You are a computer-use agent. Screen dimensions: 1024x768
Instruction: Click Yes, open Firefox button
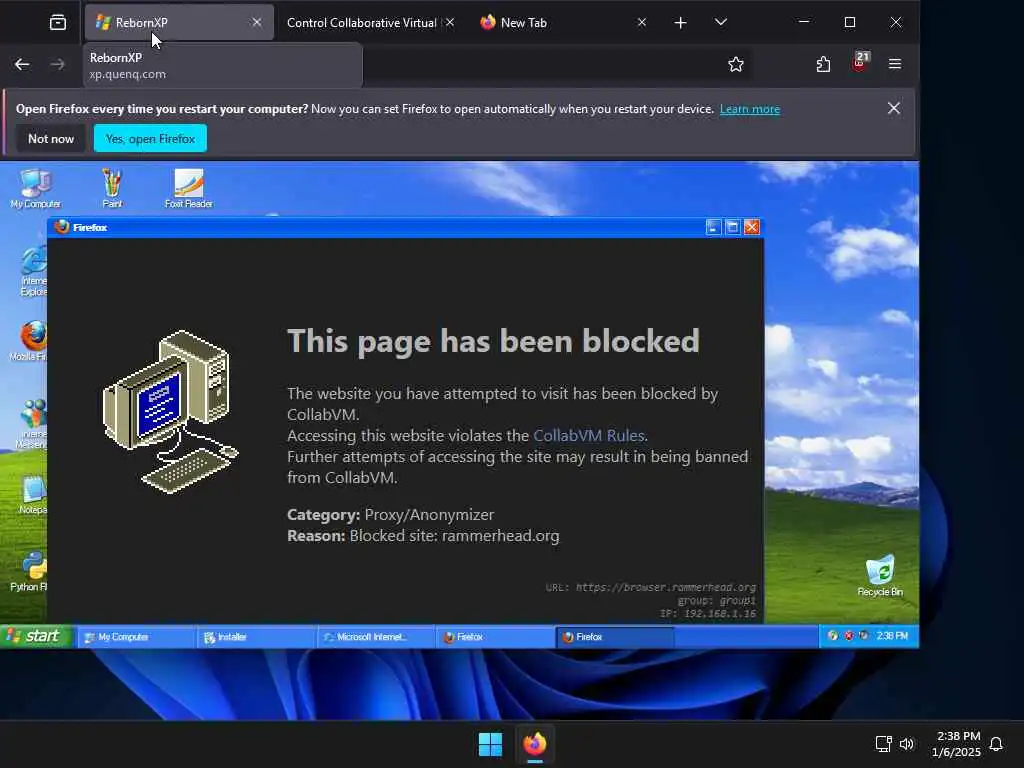[150, 138]
